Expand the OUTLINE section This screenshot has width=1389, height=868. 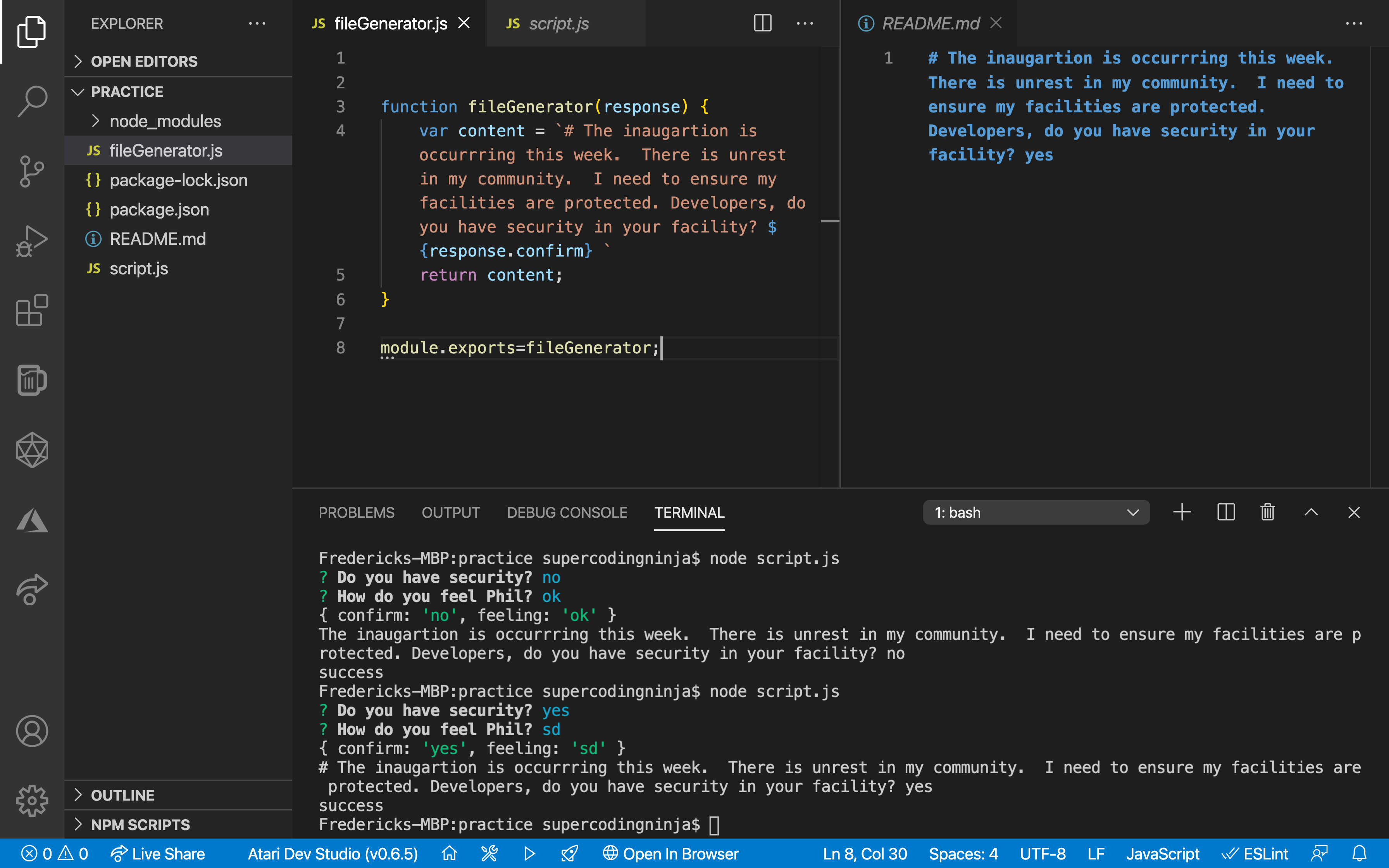178,795
